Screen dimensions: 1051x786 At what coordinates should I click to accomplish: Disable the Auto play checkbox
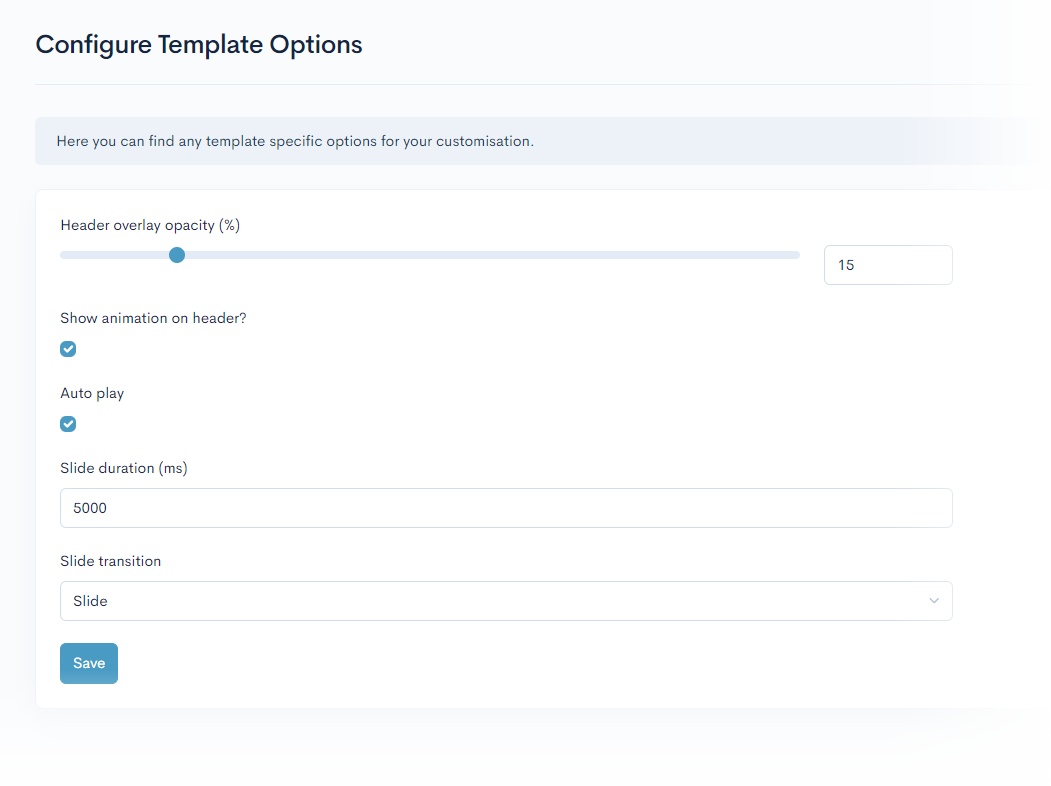click(68, 424)
